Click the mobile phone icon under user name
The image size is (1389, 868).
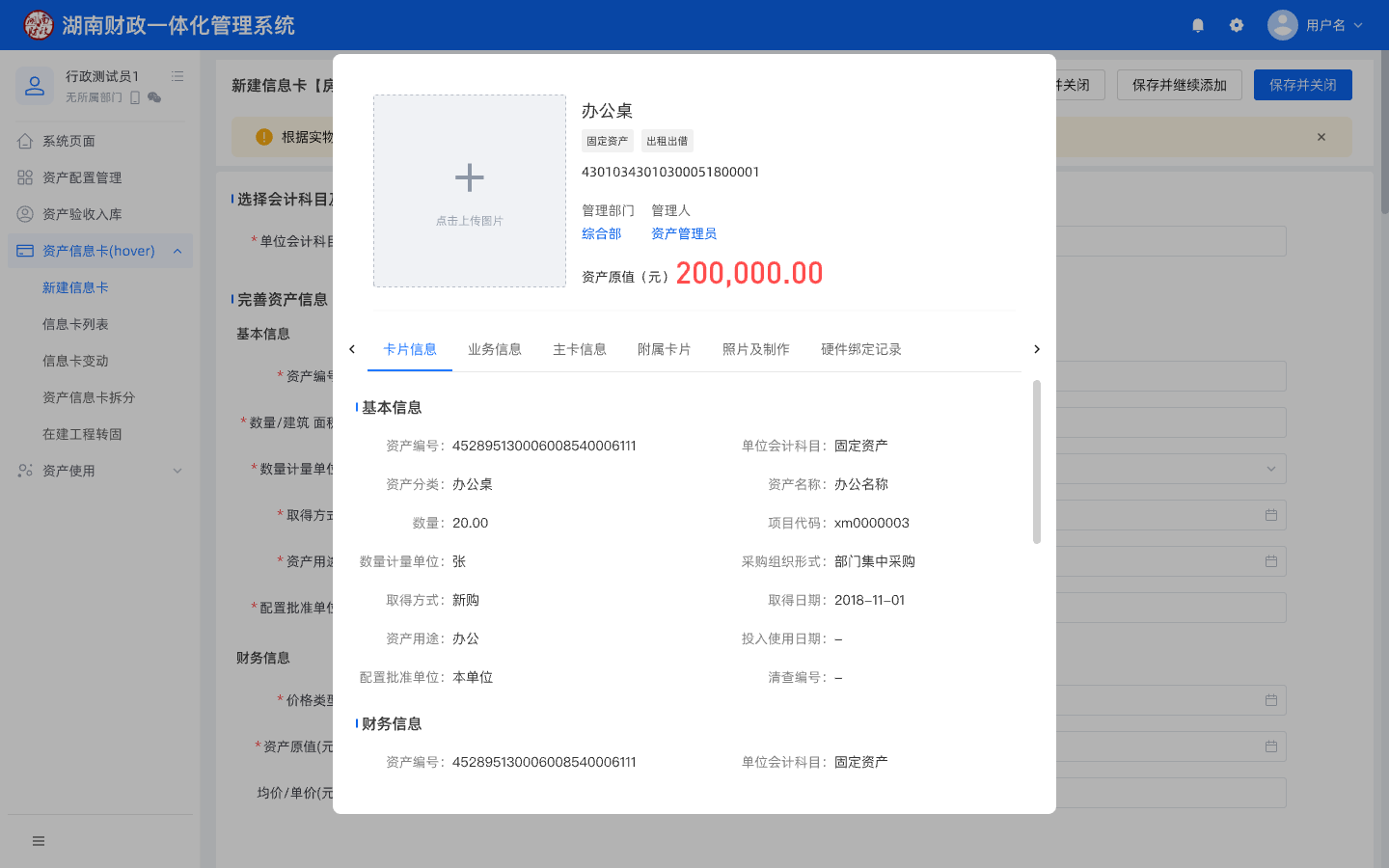coord(135,97)
